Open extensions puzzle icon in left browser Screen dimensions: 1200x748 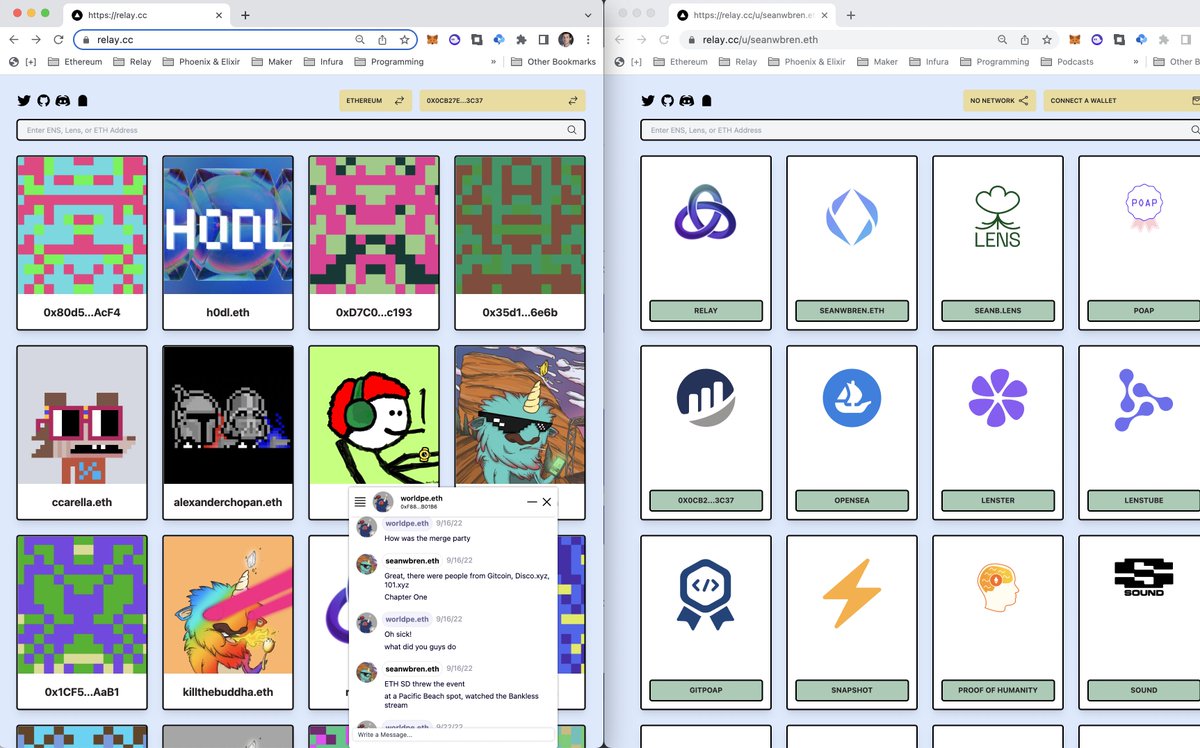[x=521, y=40]
